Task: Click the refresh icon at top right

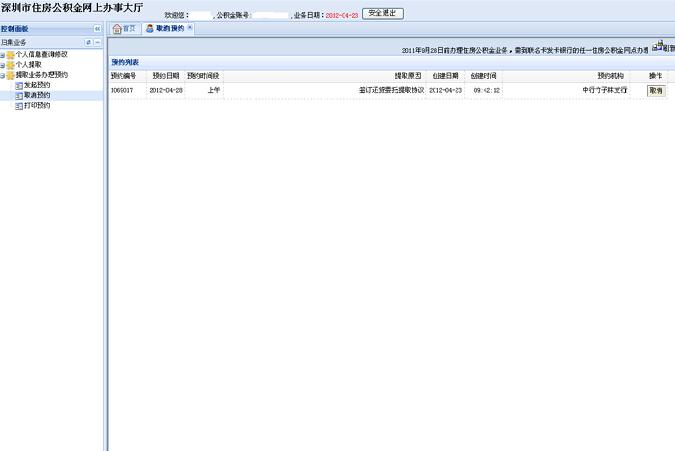Action: pos(659,46)
